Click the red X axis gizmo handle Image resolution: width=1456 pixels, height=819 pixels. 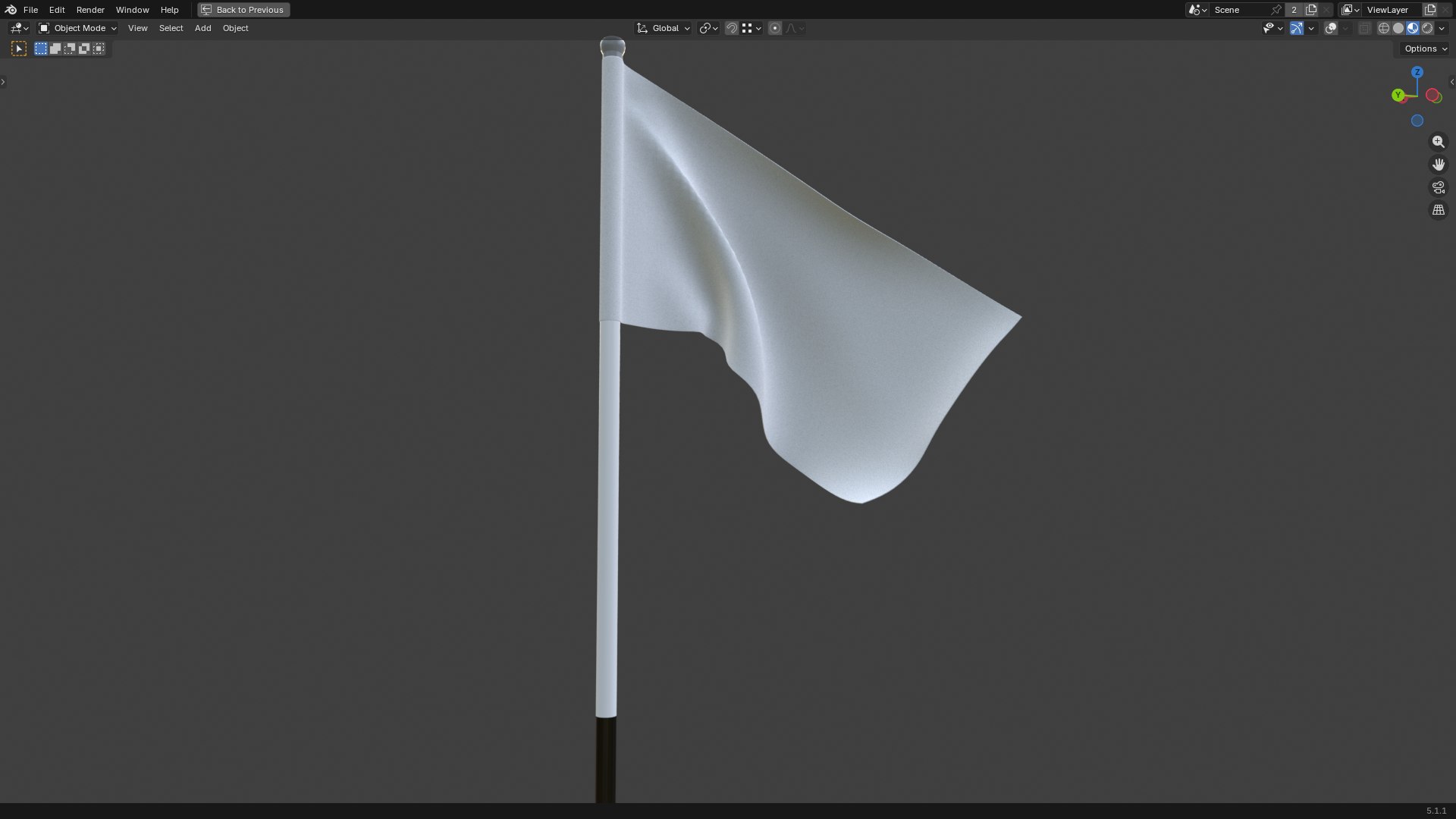(1432, 95)
